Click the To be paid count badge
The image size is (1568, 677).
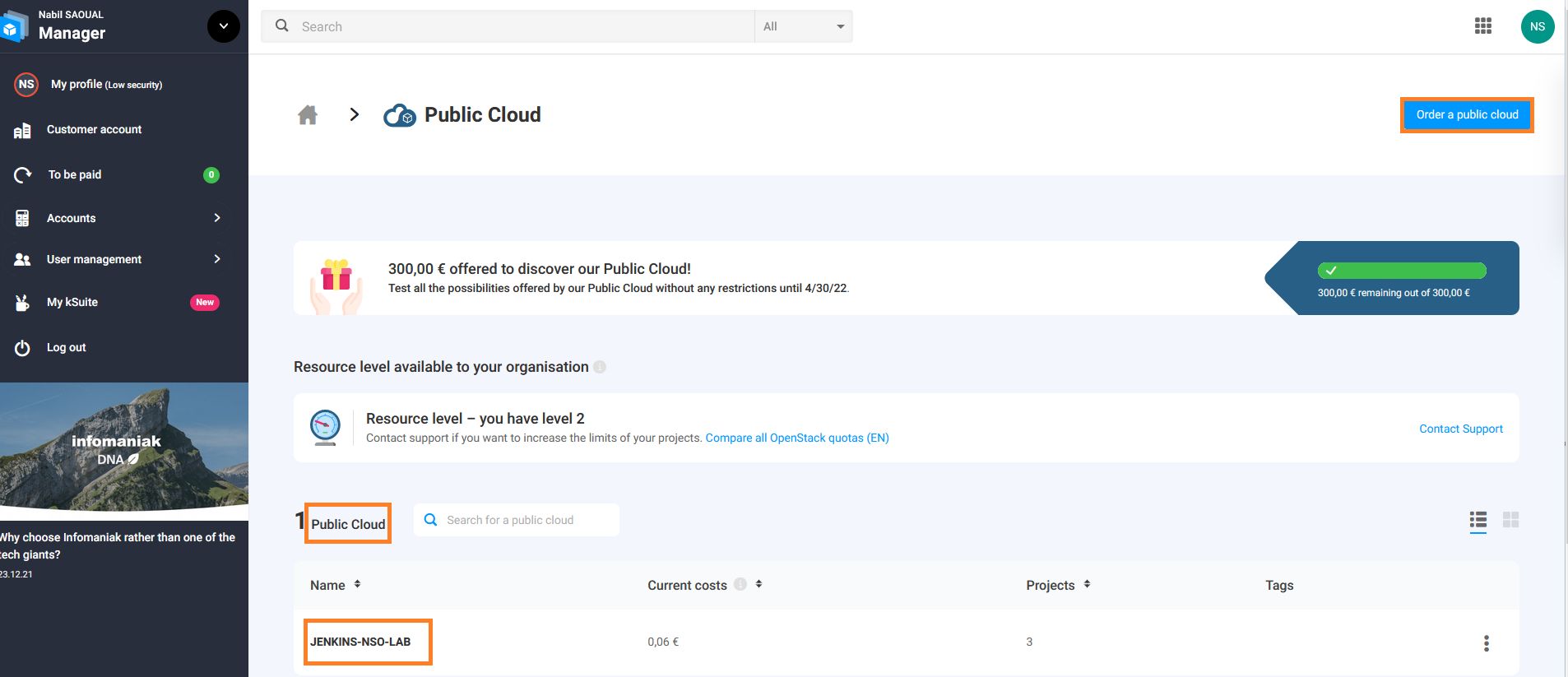211,174
